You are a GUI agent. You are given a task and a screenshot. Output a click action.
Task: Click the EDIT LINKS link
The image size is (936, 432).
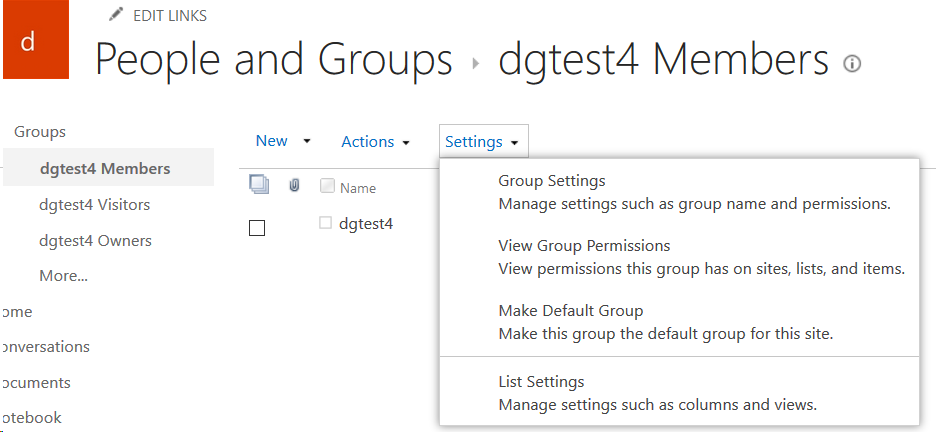click(170, 16)
